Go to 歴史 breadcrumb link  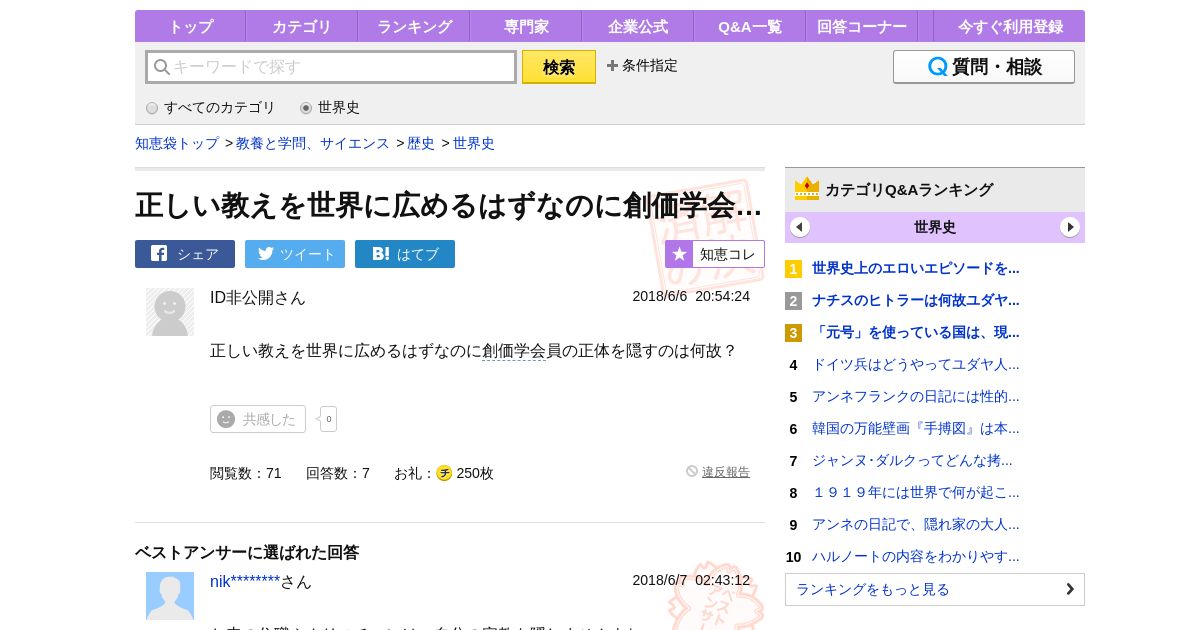pyautogui.click(x=421, y=143)
